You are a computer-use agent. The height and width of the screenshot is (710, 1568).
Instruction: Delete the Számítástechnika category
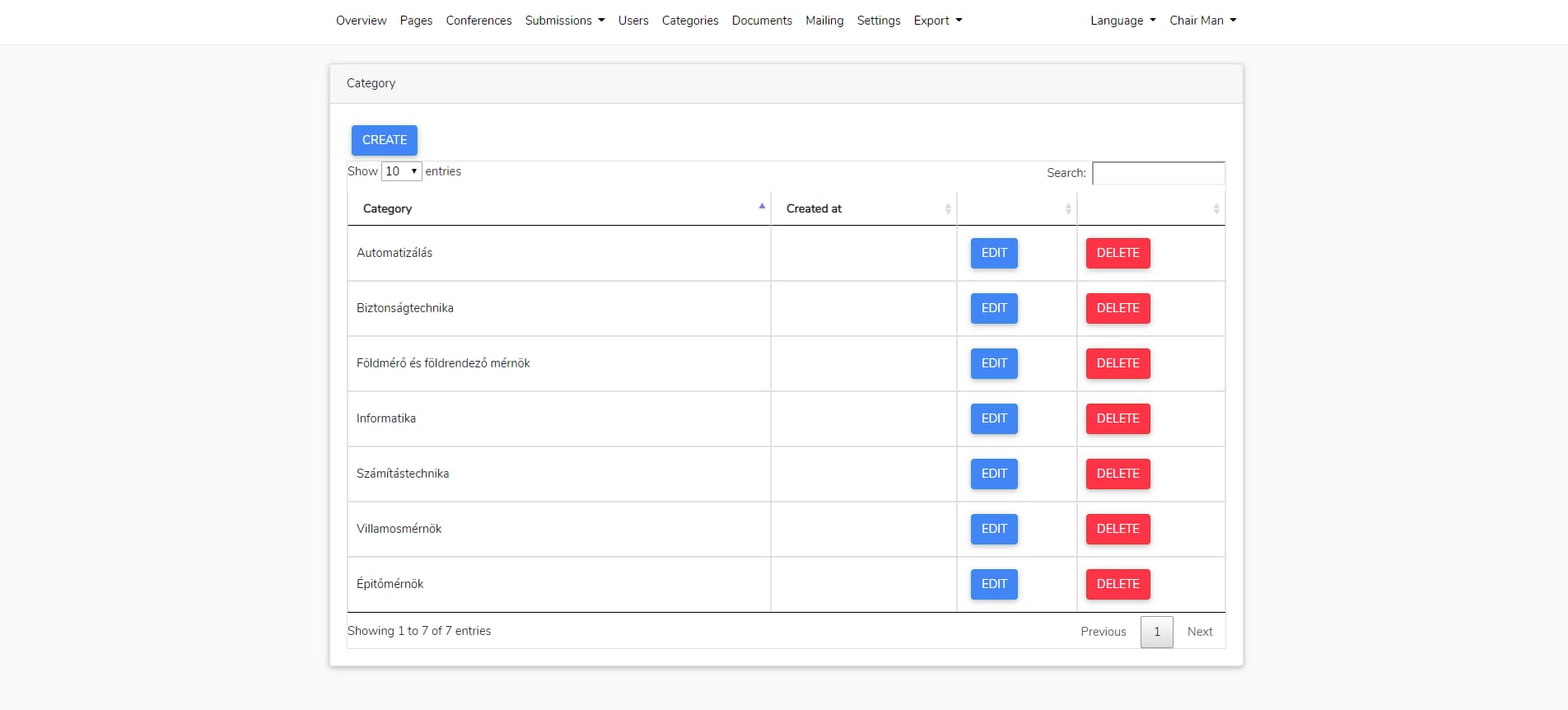click(1118, 474)
